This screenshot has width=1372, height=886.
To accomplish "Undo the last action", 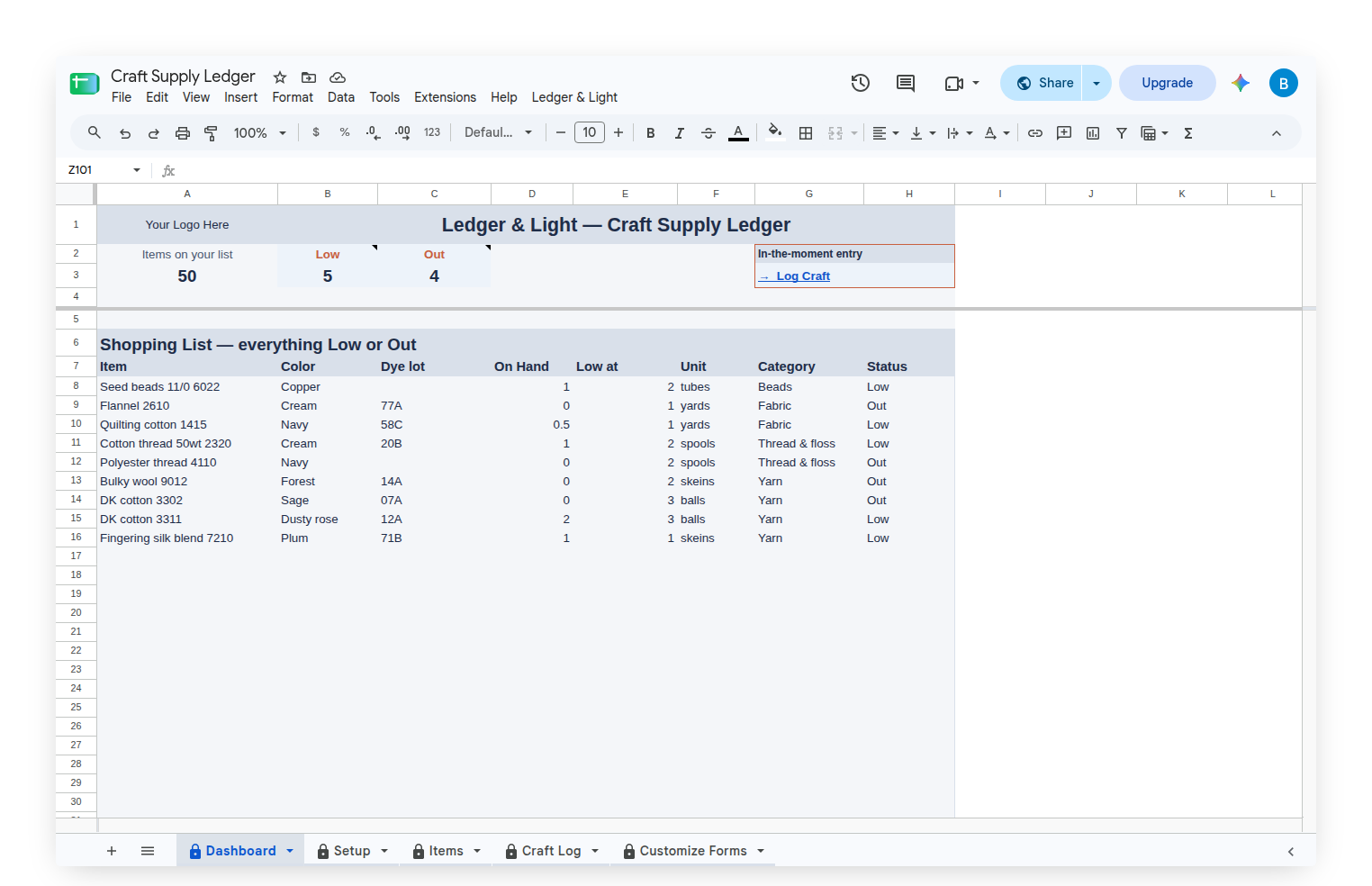I will pos(125,133).
